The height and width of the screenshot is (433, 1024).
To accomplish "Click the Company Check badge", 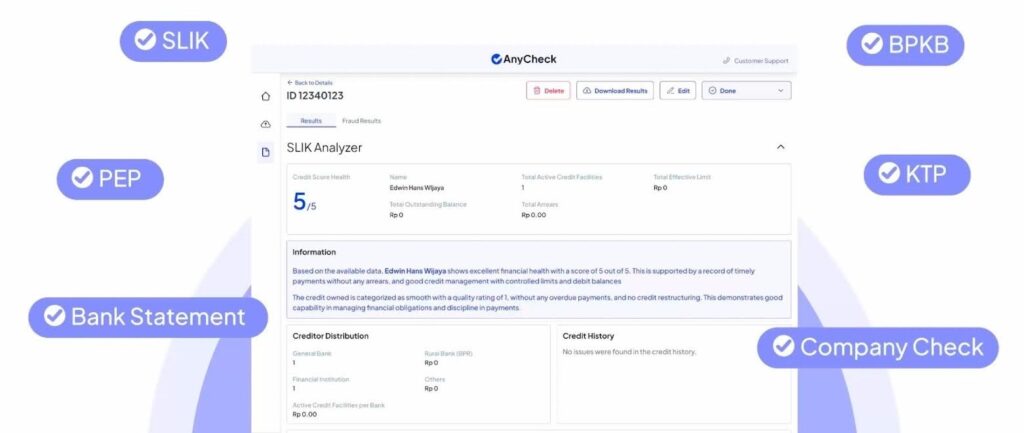I will [878, 347].
